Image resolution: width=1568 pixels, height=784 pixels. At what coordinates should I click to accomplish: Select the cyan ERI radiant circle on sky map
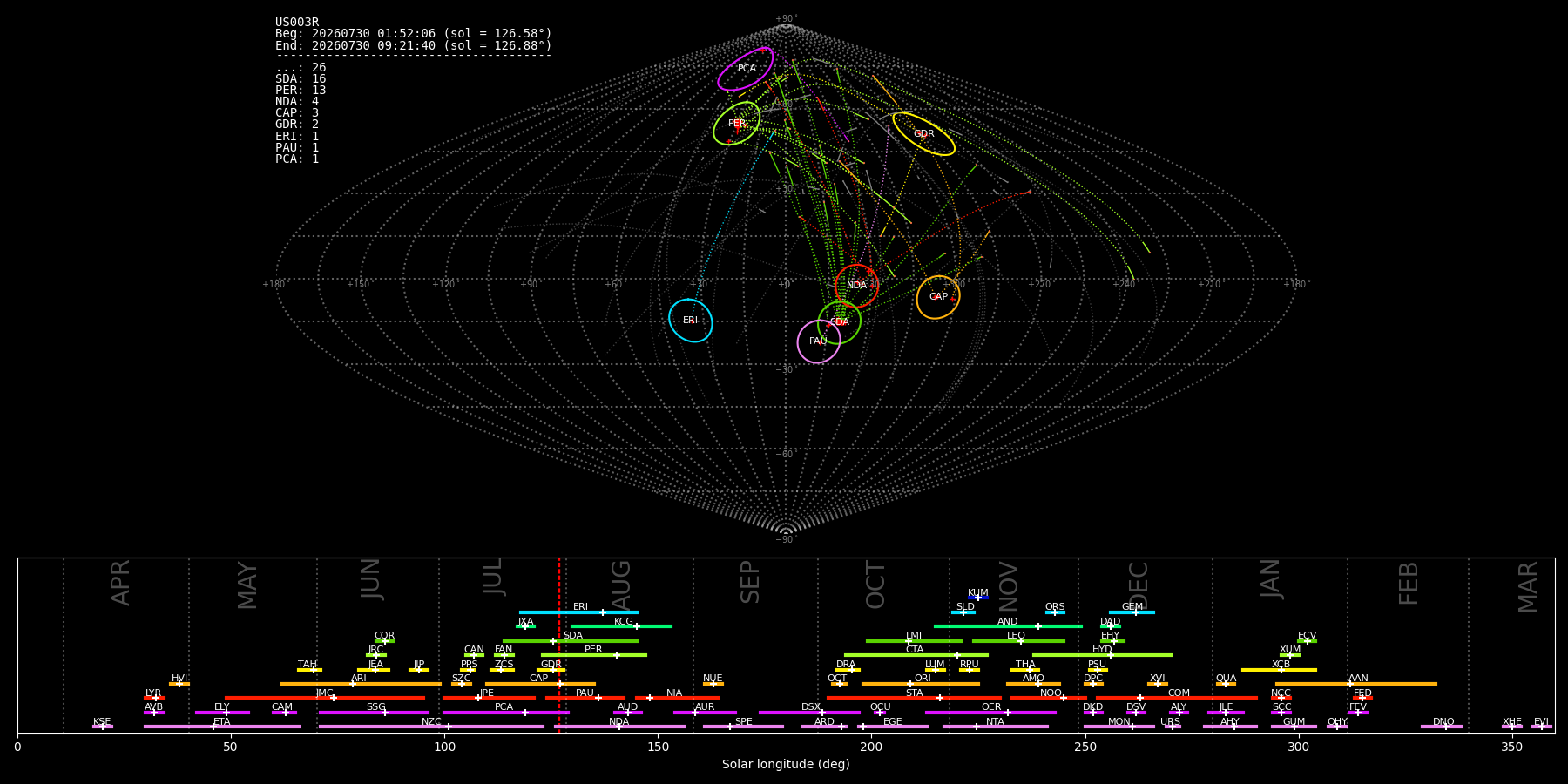[x=691, y=321]
